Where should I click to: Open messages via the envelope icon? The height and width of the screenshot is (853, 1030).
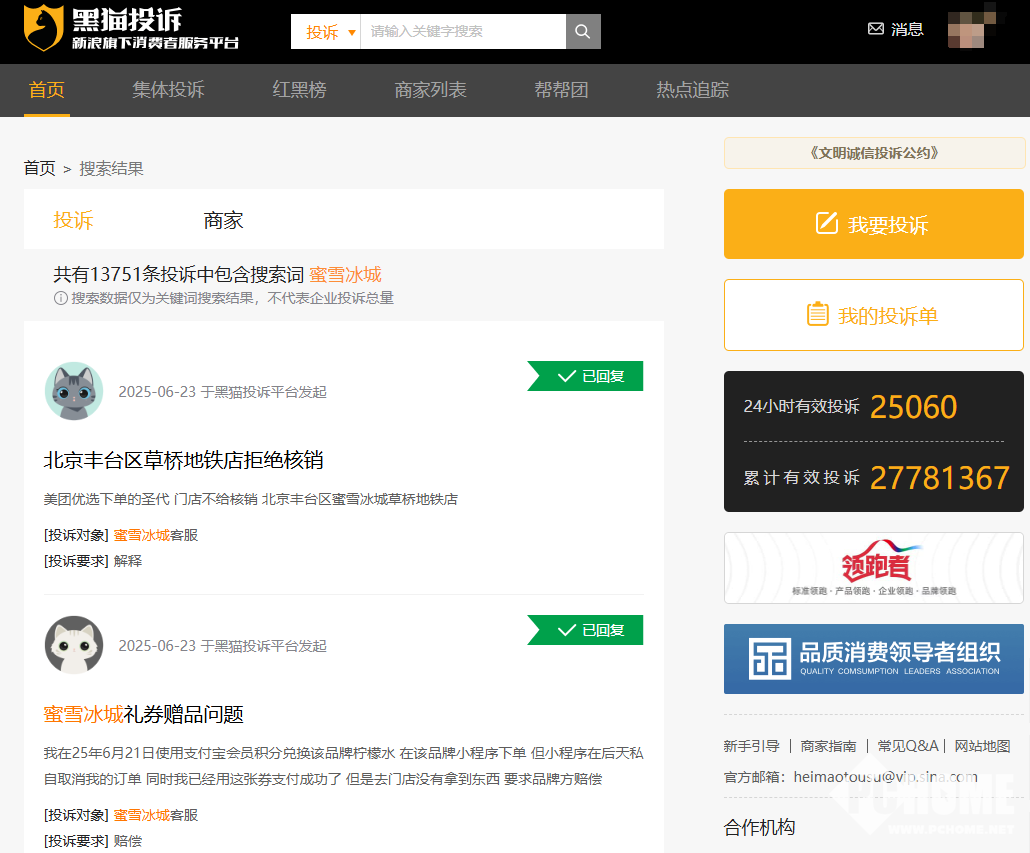point(876,29)
